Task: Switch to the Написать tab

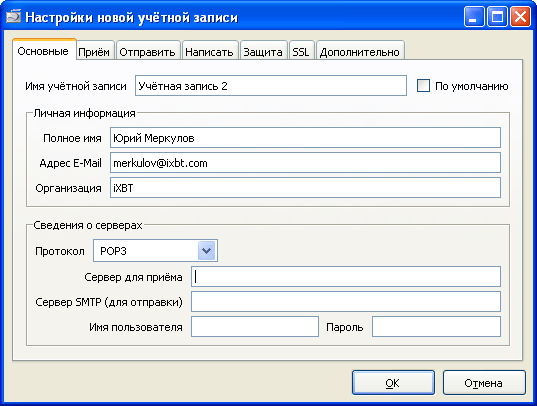Action: (210, 51)
